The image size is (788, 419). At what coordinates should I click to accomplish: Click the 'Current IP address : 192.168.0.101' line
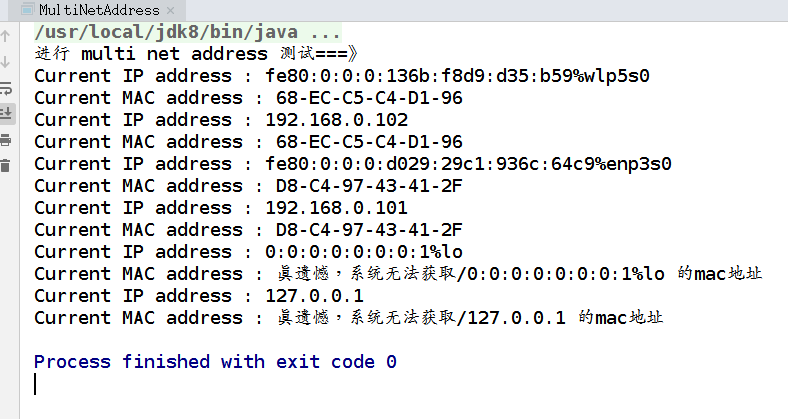coord(221,208)
